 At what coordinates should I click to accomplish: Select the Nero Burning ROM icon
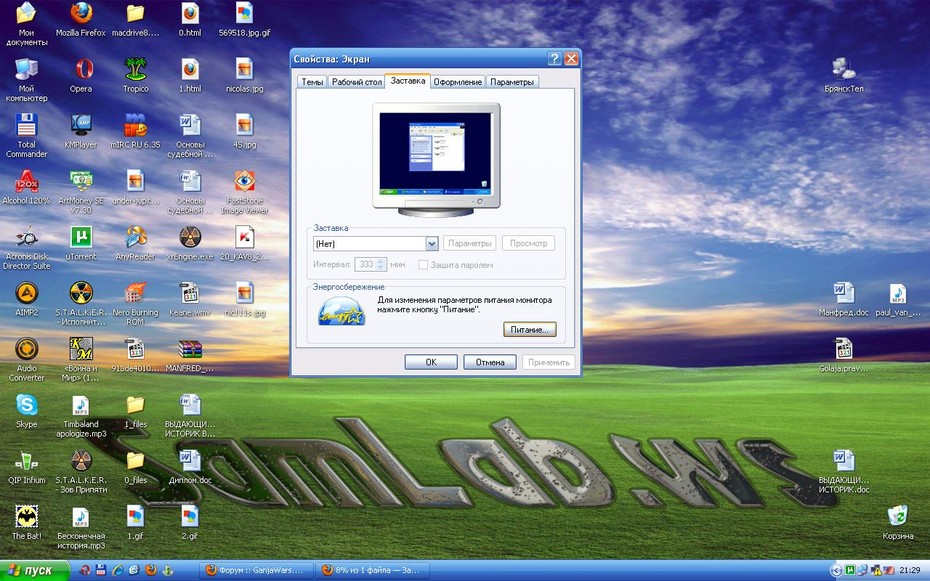pos(135,304)
